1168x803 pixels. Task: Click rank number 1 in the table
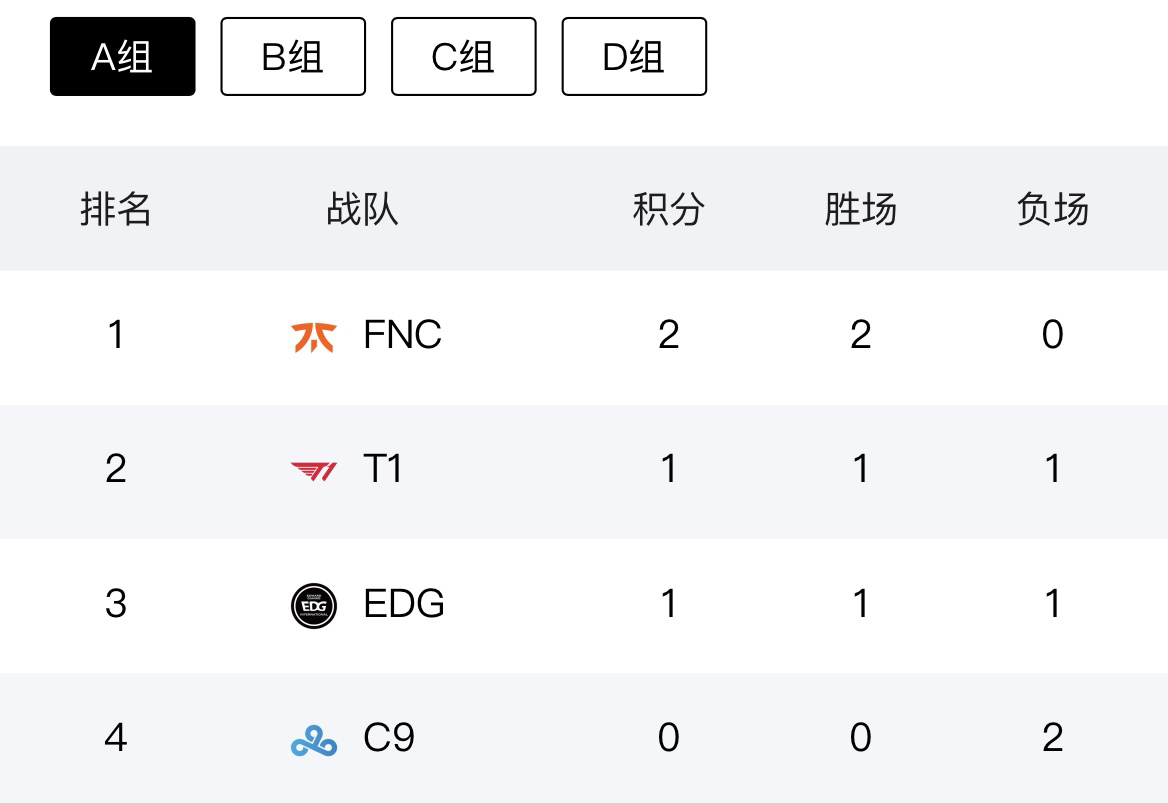click(116, 335)
